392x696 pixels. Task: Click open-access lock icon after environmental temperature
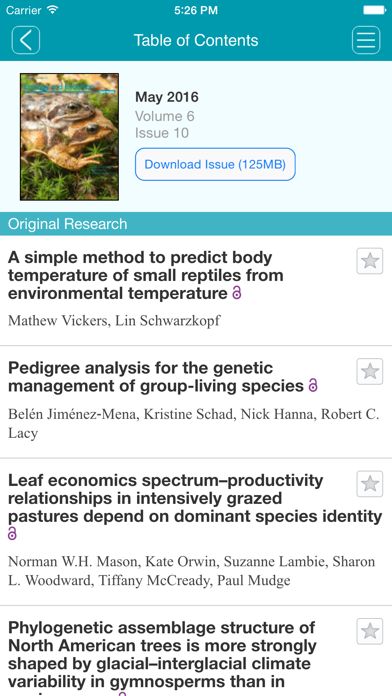pyautogui.click(x=237, y=293)
